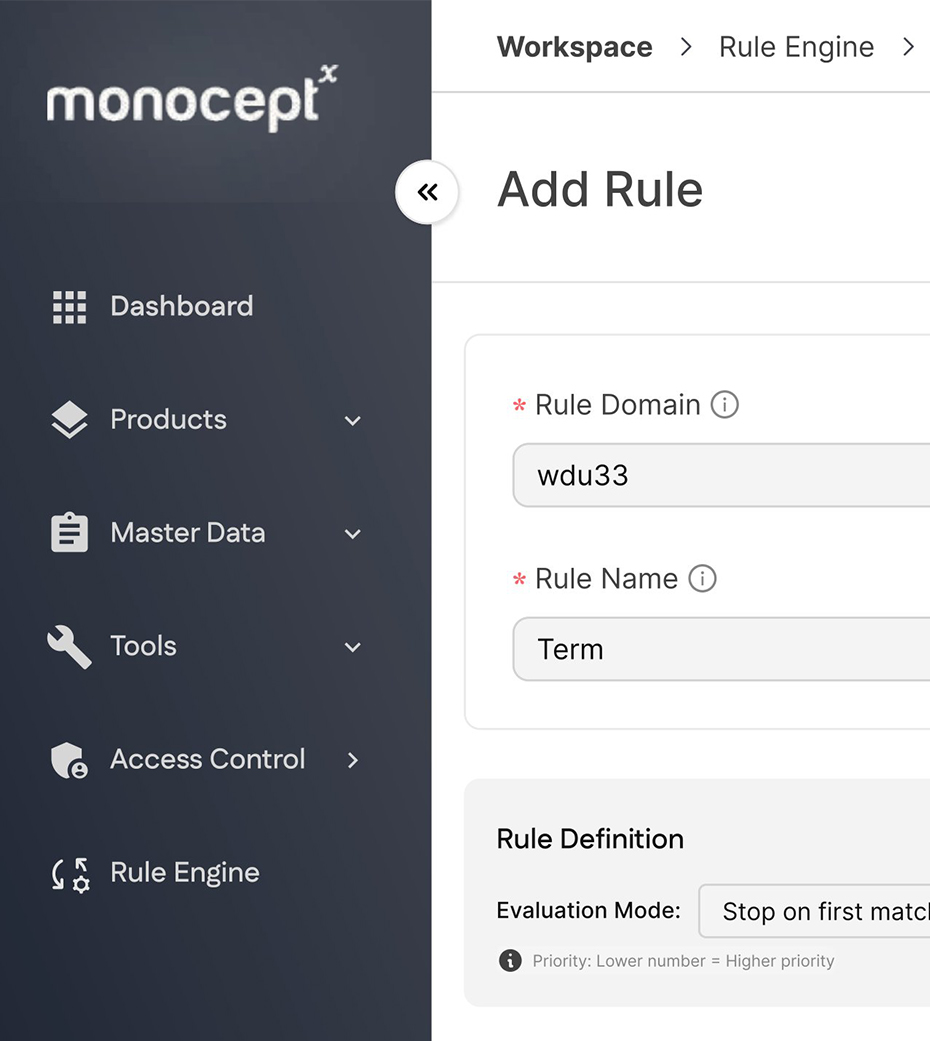930x1041 pixels.
Task: Collapse sidebar with double-chevron button
Action: point(427,193)
